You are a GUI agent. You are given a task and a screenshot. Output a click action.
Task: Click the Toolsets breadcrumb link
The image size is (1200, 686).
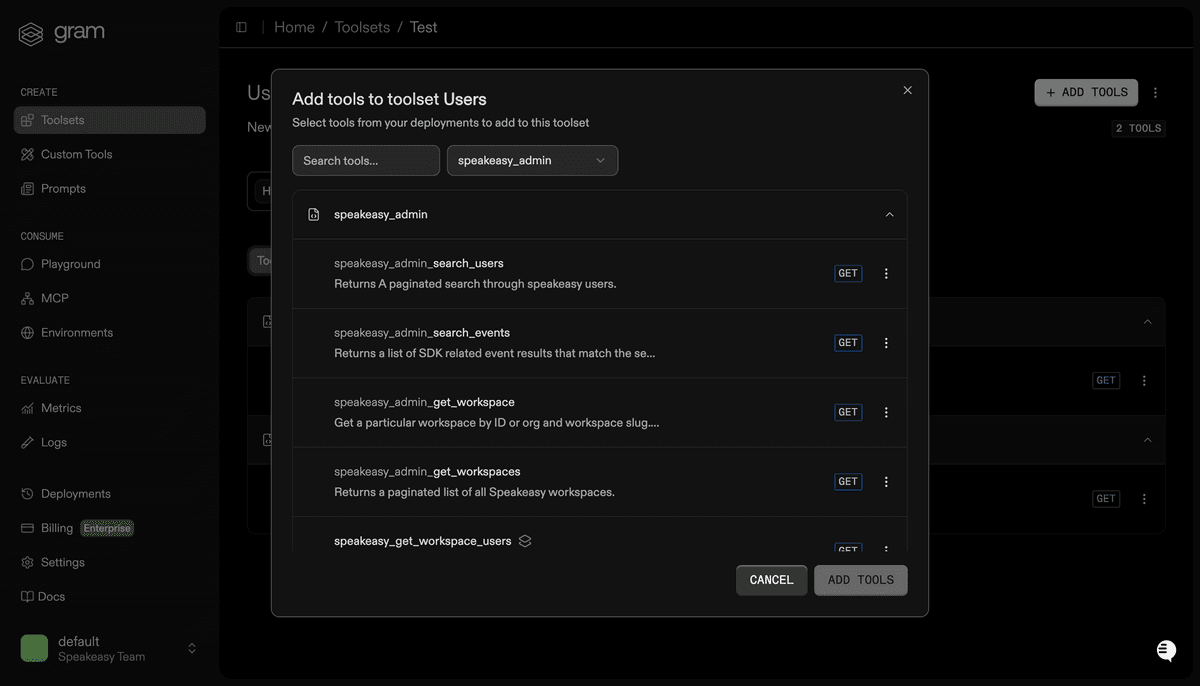coord(362,27)
